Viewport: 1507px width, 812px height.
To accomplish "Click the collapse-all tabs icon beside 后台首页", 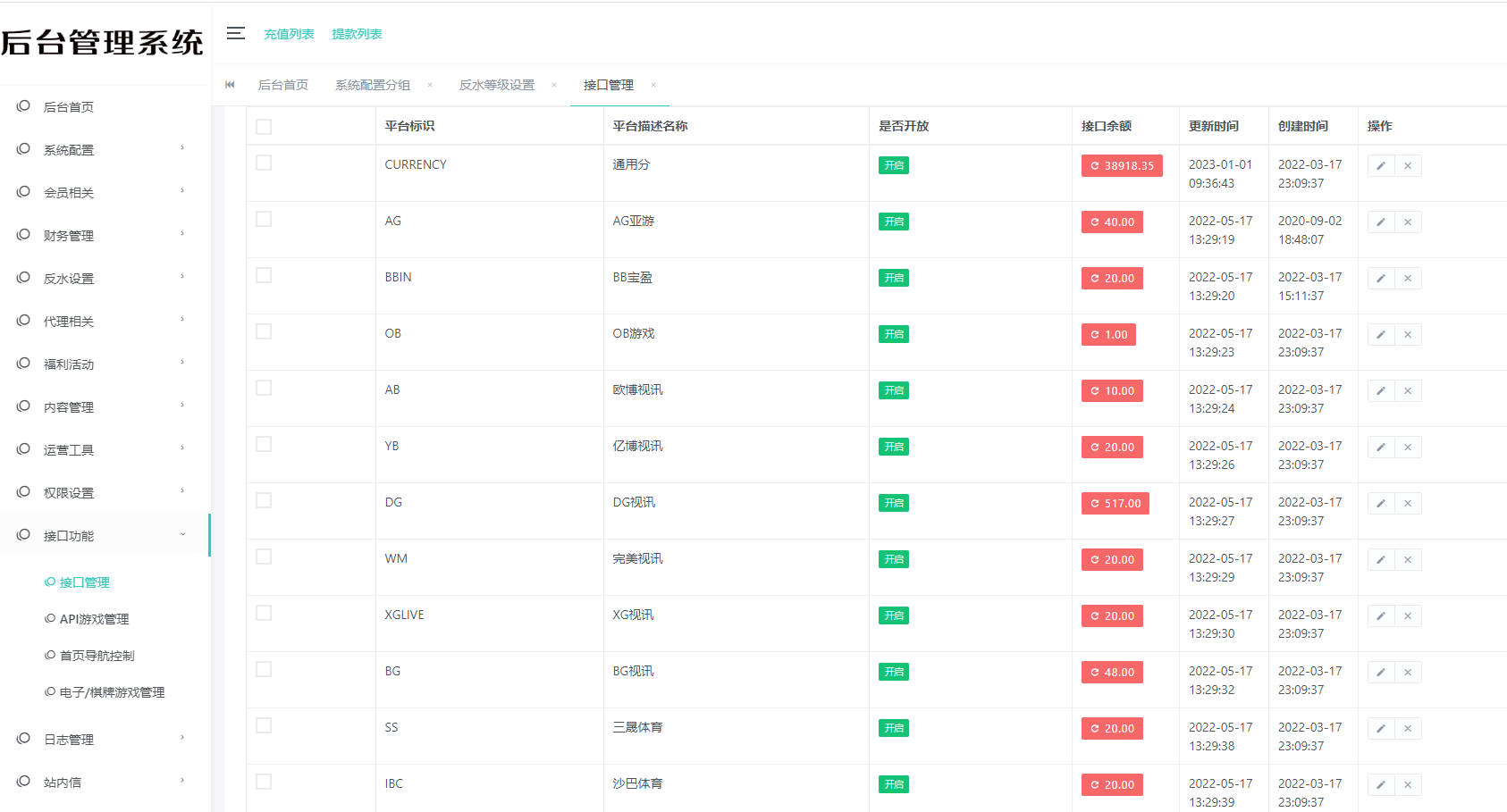I will pyautogui.click(x=230, y=84).
